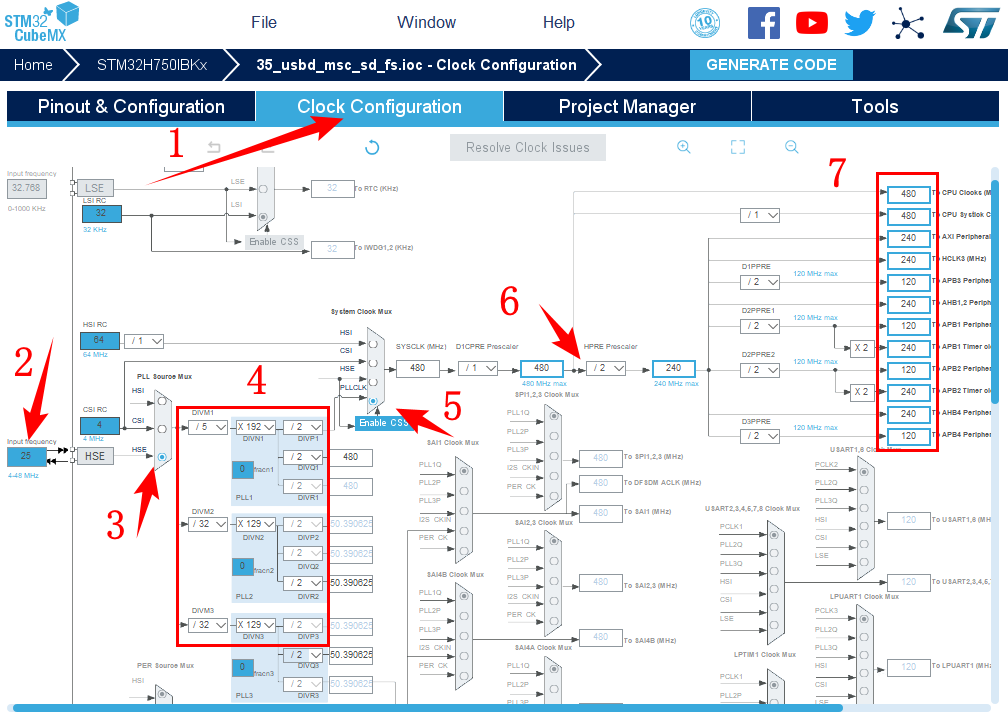Select HSI radio in System Clock Mux
The image size is (1008, 717).
pyautogui.click(x=373, y=343)
